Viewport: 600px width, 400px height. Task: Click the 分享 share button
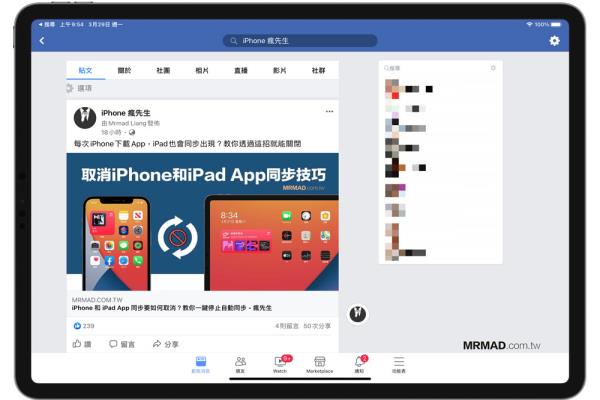(166, 344)
